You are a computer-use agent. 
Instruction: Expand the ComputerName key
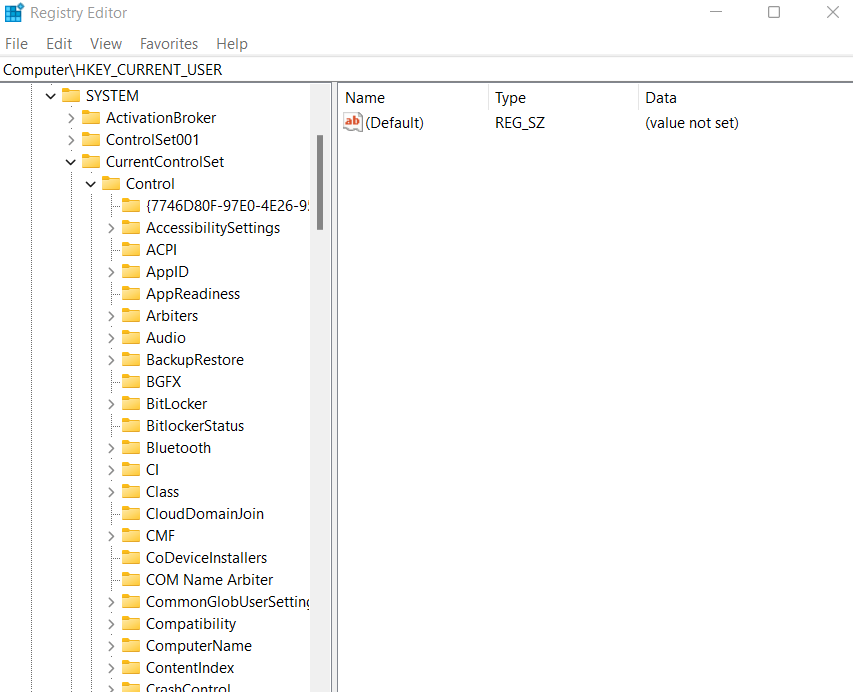pos(111,646)
